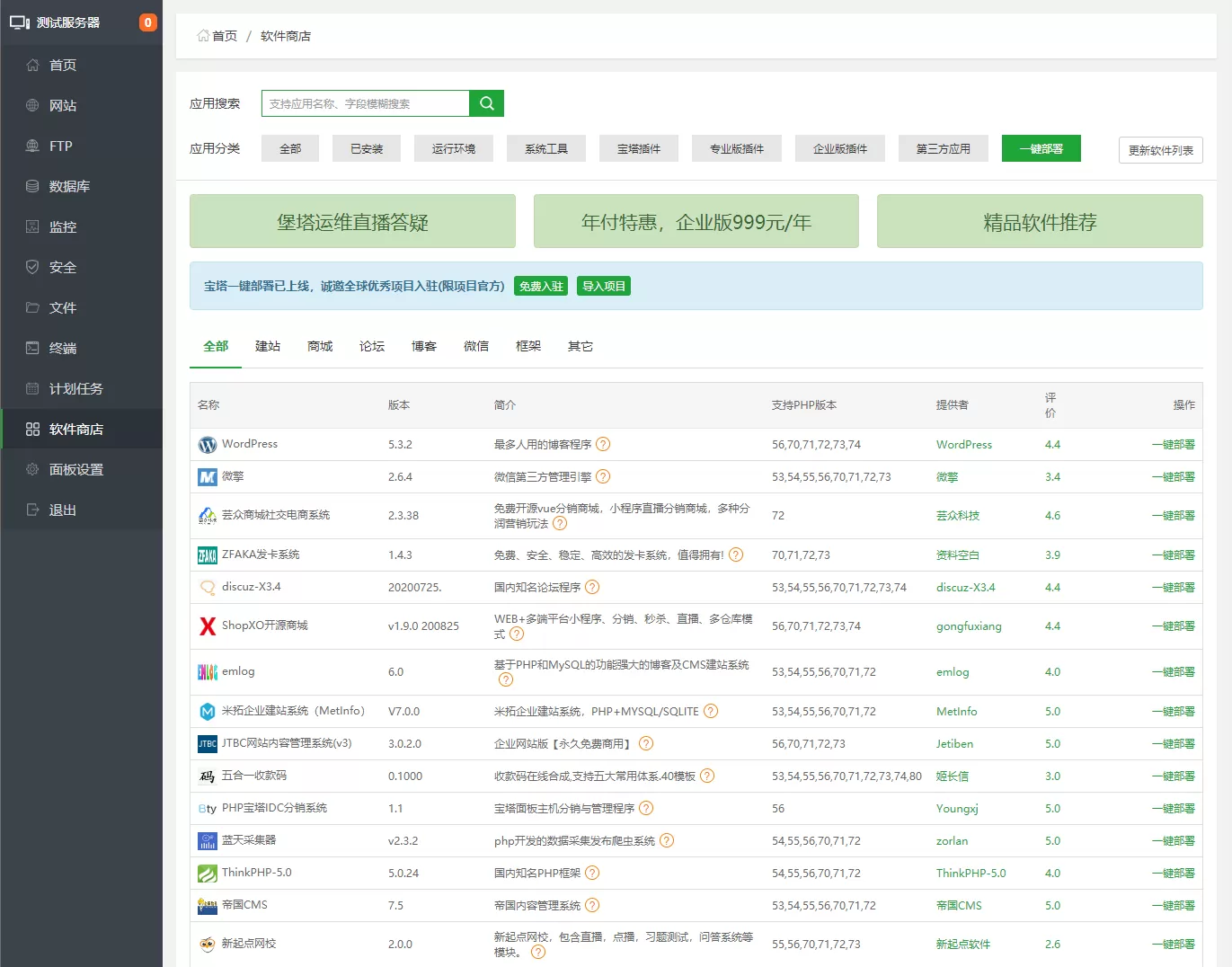This screenshot has height=967, width=1232.
Task: Click the WordPress application icon
Action: pyautogui.click(x=207, y=444)
